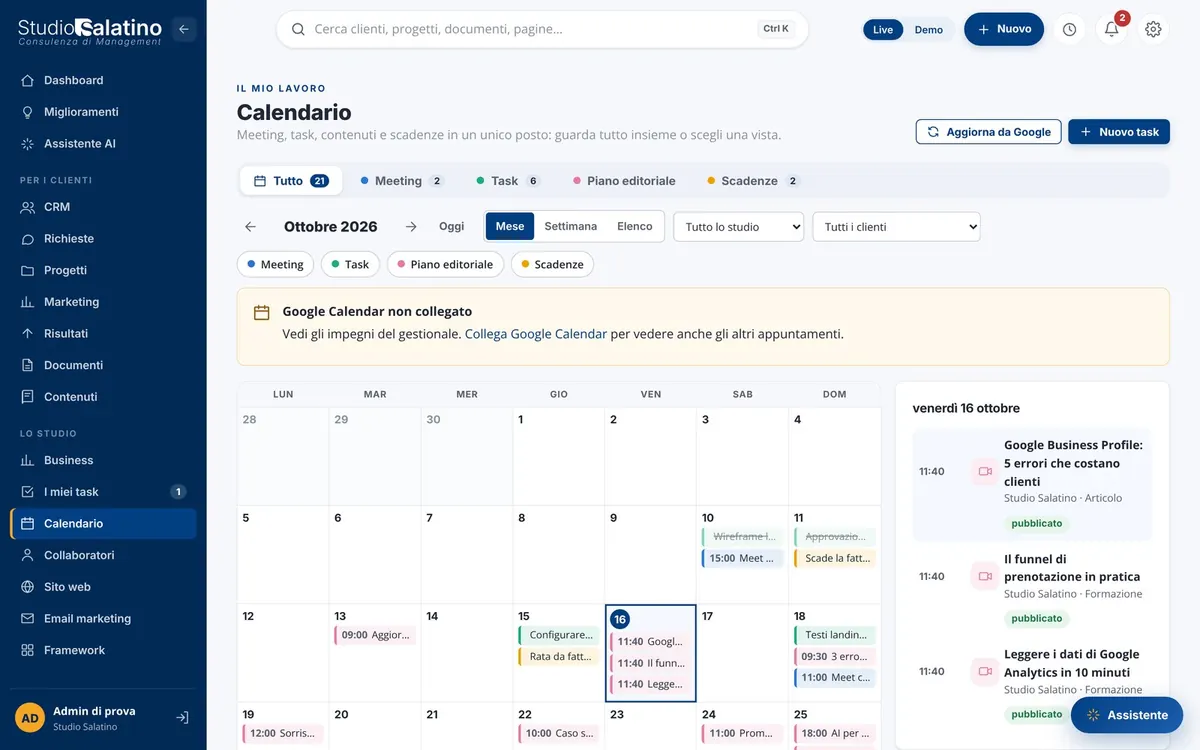This screenshot has height=750, width=1200.
Task: Click the logout icon beside Admin di prova
Action: pos(183,717)
